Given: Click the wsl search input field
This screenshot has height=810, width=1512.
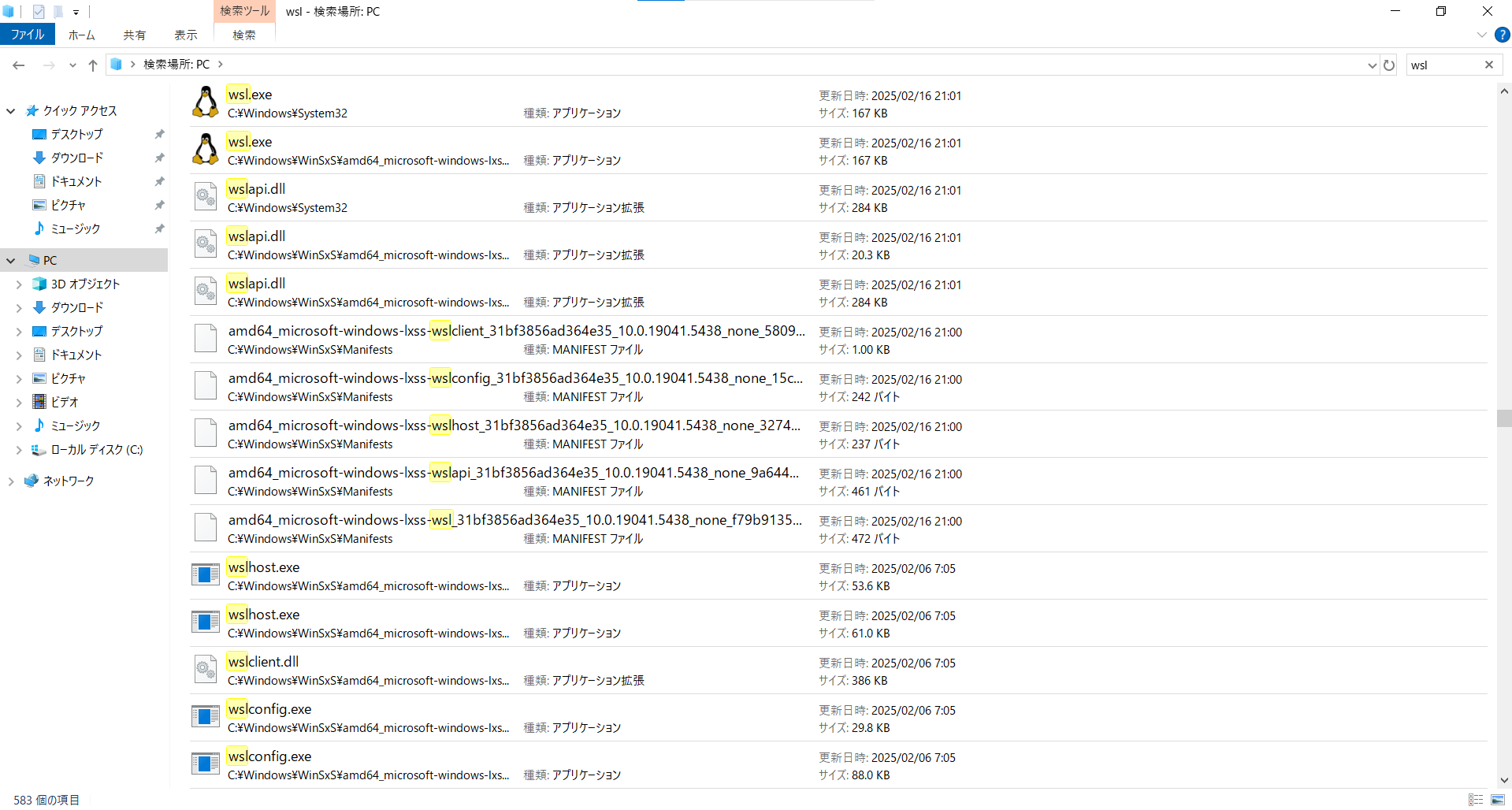Looking at the screenshot, I should tap(1442, 65).
